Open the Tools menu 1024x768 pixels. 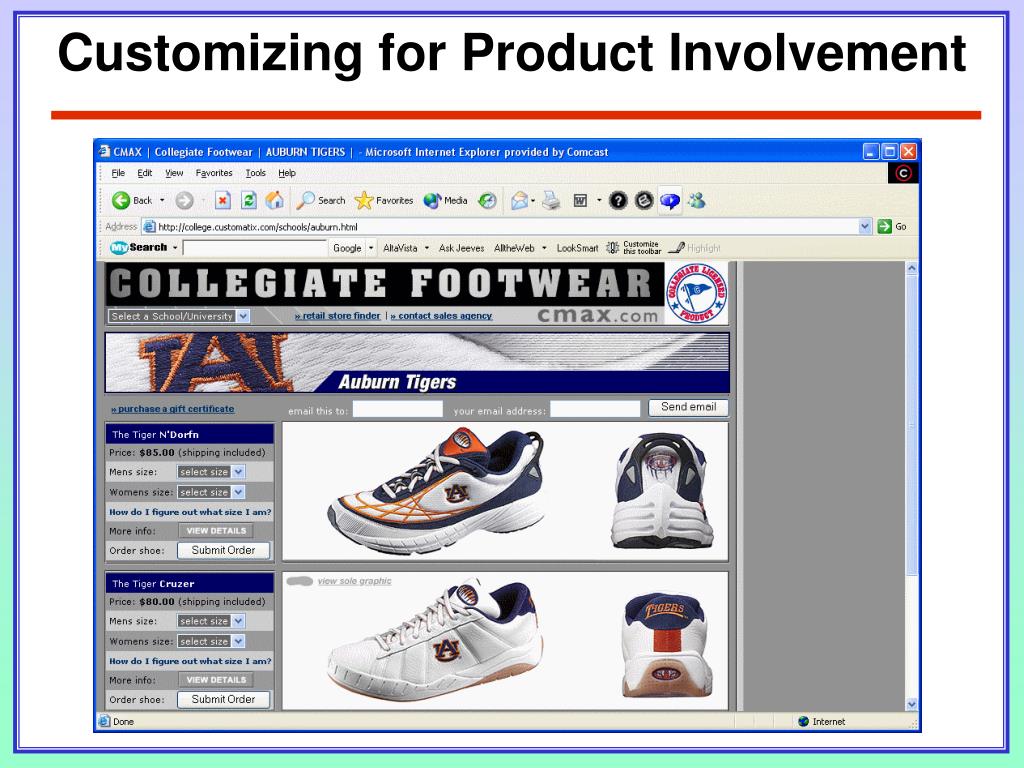pyautogui.click(x=255, y=173)
